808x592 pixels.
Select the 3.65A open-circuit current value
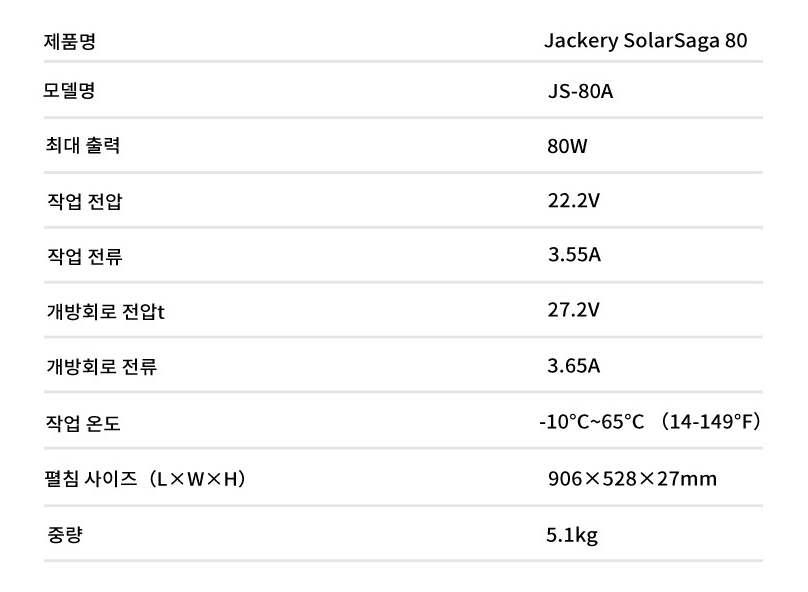click(574, 365)
